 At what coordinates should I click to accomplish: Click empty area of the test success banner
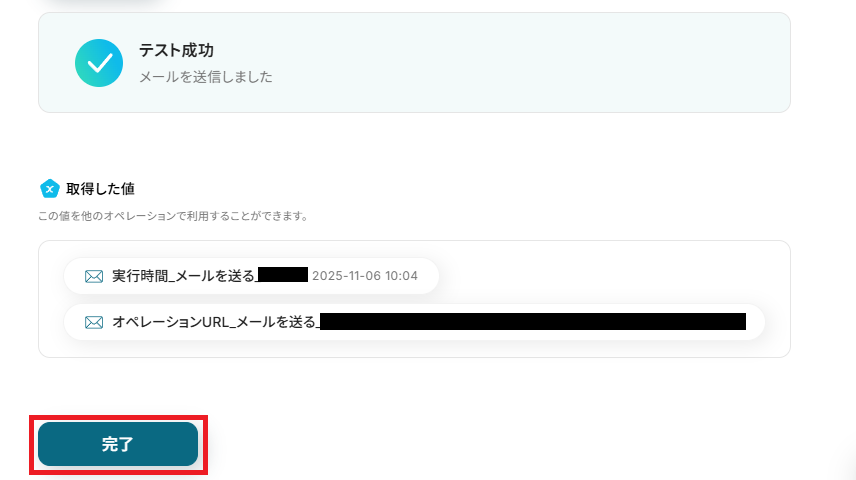coord(519,63)
